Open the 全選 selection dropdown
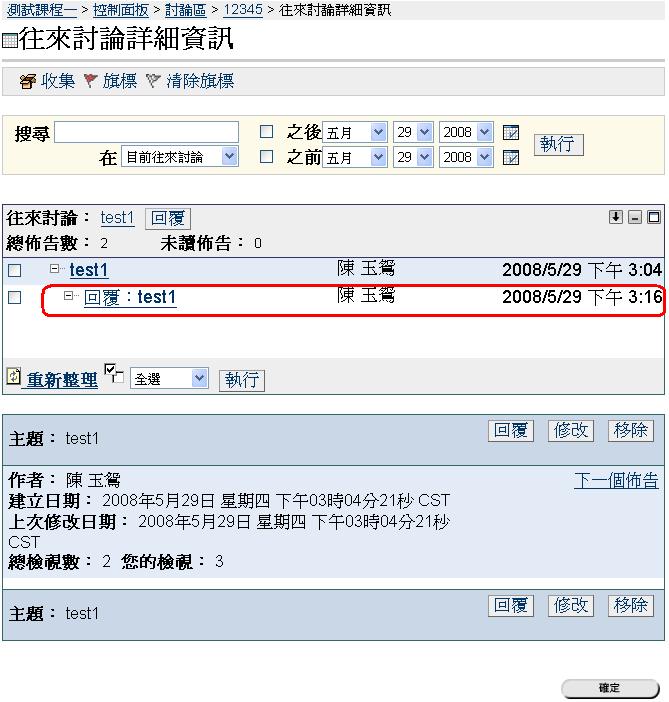The image size is (669, 702). pyautogui.click(x=169, y=379)
